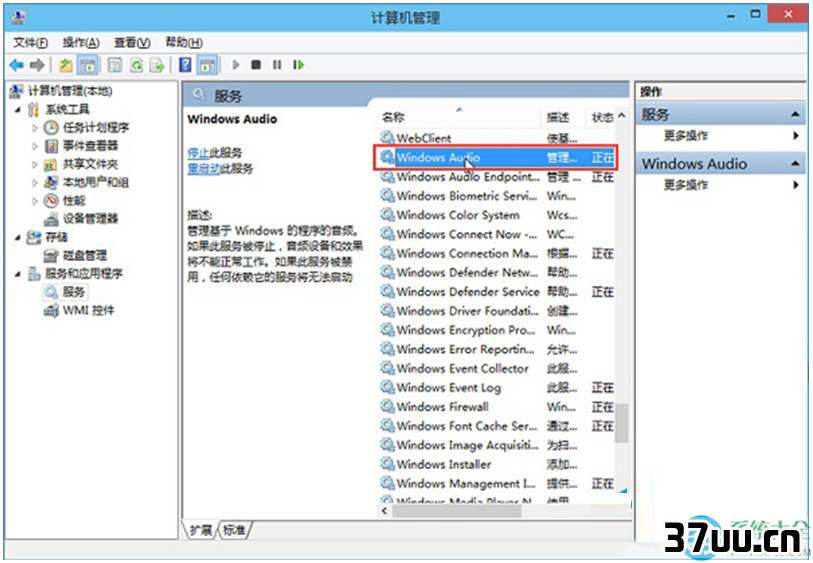Select Windows Event Log row

pos(497,388)
